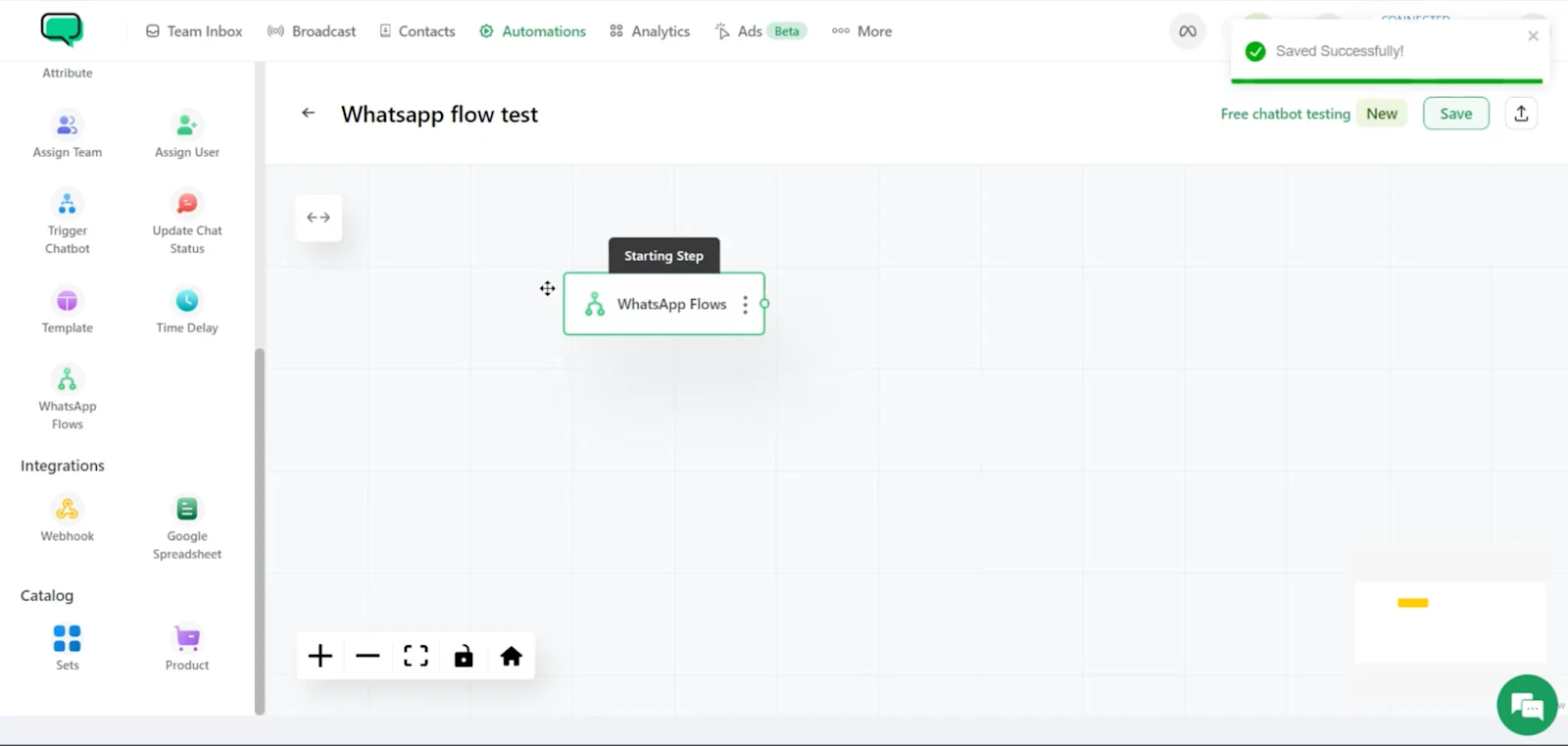Image resolution: width=1568 pixels, height=746 pixels.
Task: Add the Update Chat Status action
Action: 187,223
